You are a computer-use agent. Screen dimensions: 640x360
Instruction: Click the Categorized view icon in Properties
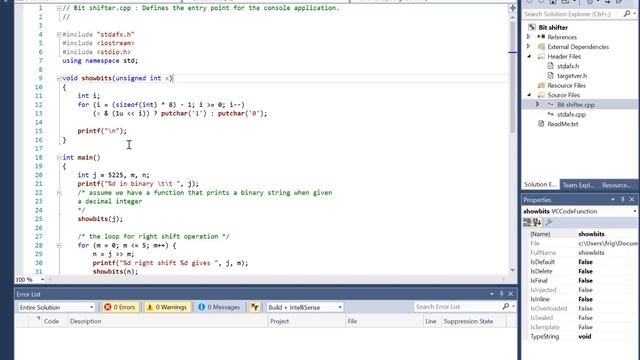(x=527, y=222)
